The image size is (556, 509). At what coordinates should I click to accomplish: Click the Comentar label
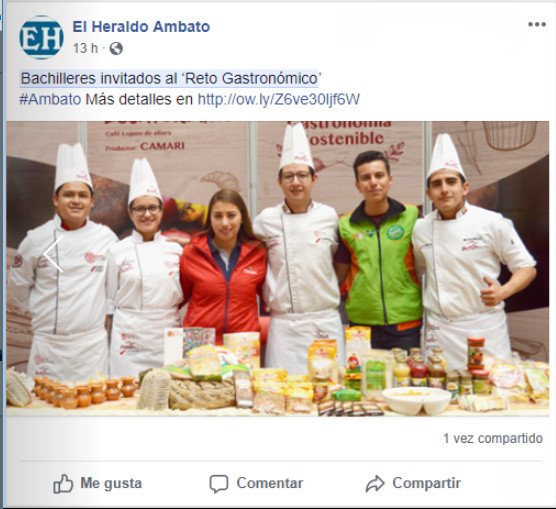270,483
